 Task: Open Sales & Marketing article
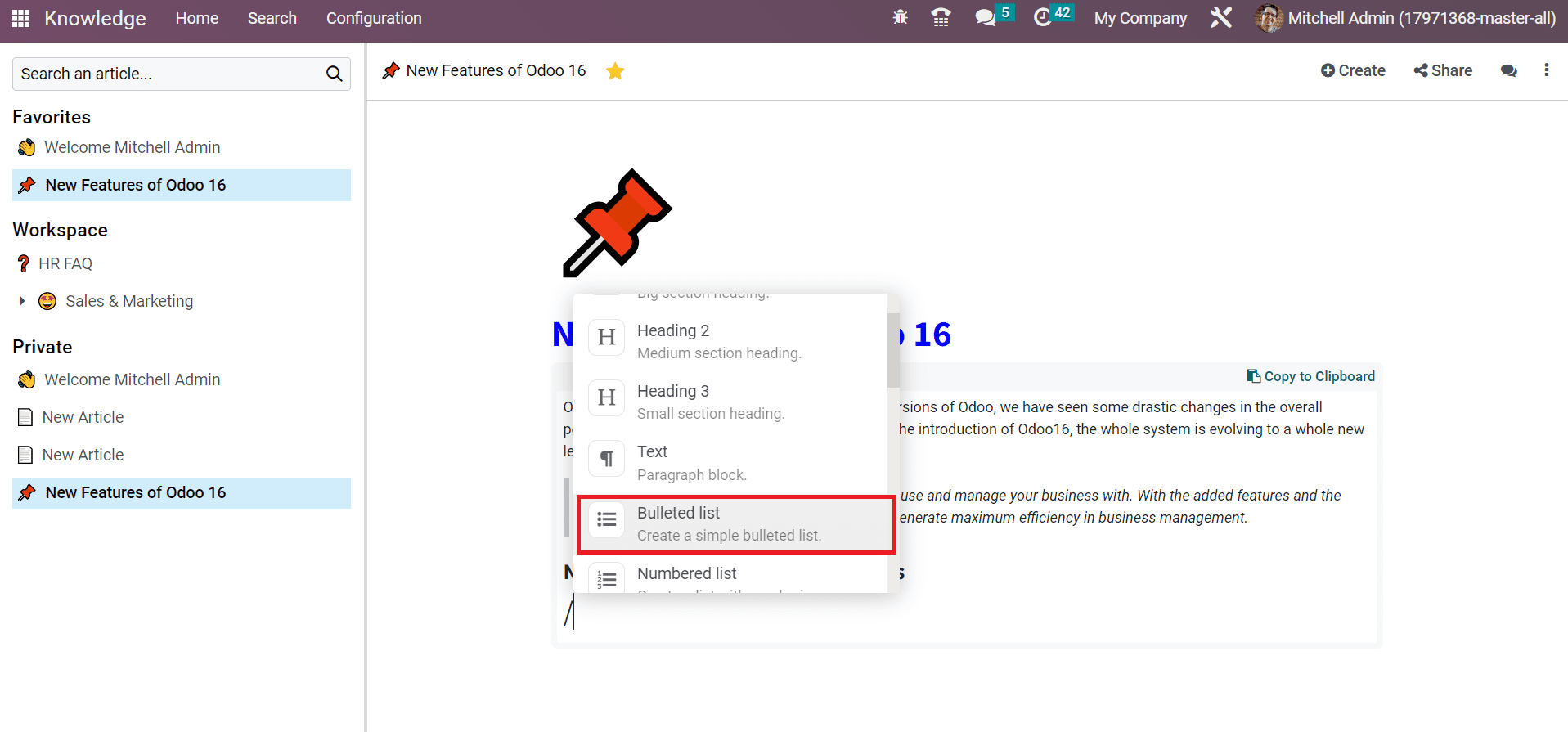click(x=129, y=301)
